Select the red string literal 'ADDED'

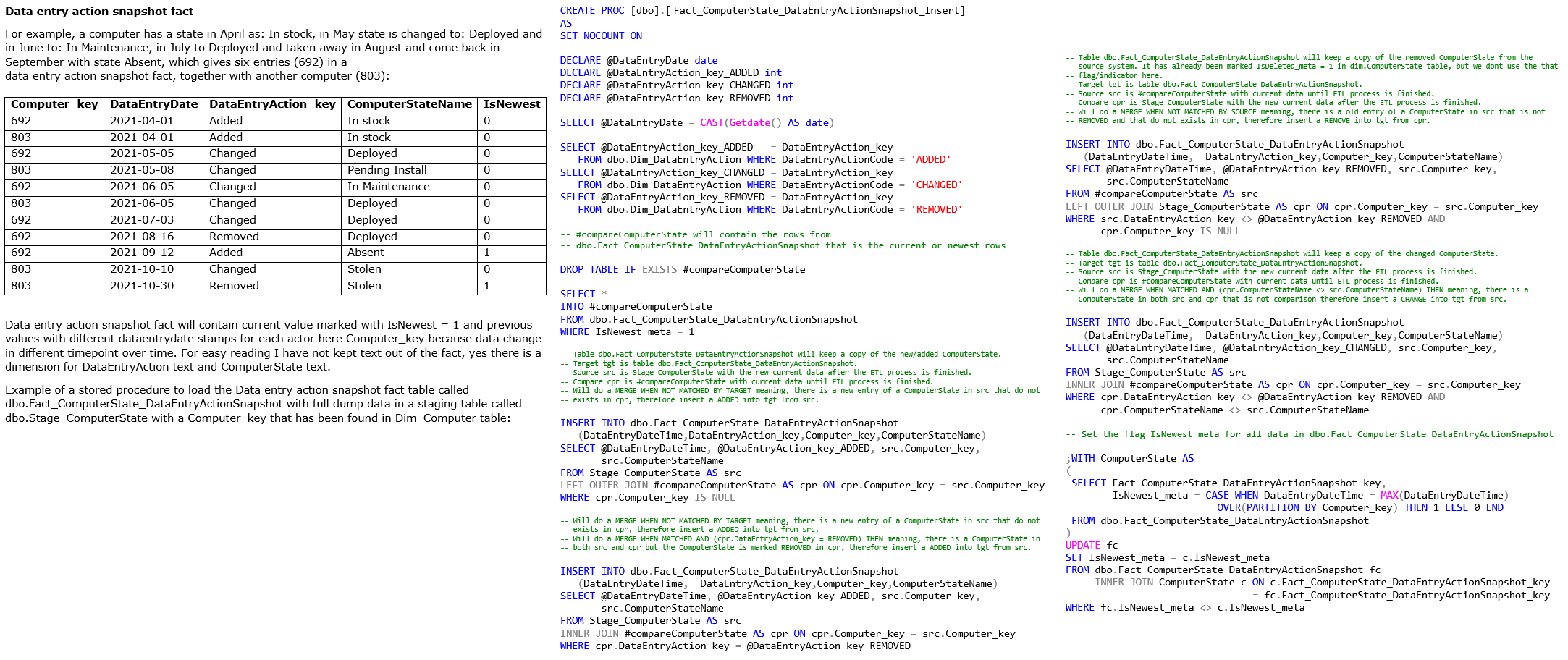point(931,160)
